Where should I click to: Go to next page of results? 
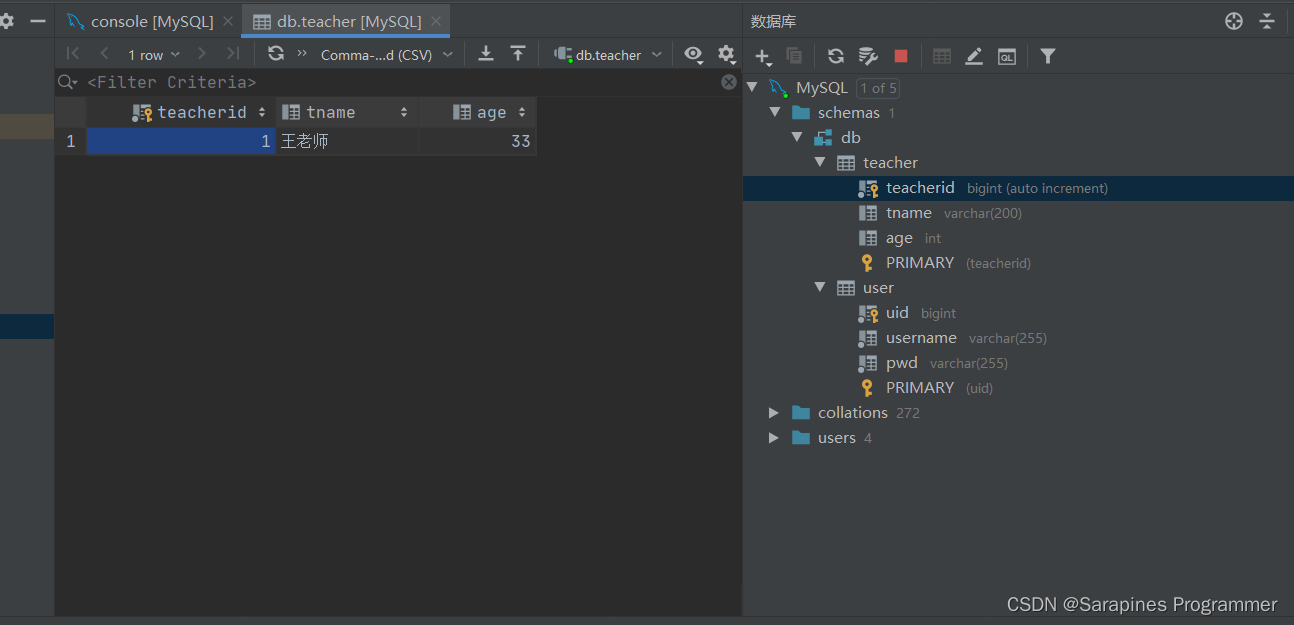(202, 54)
